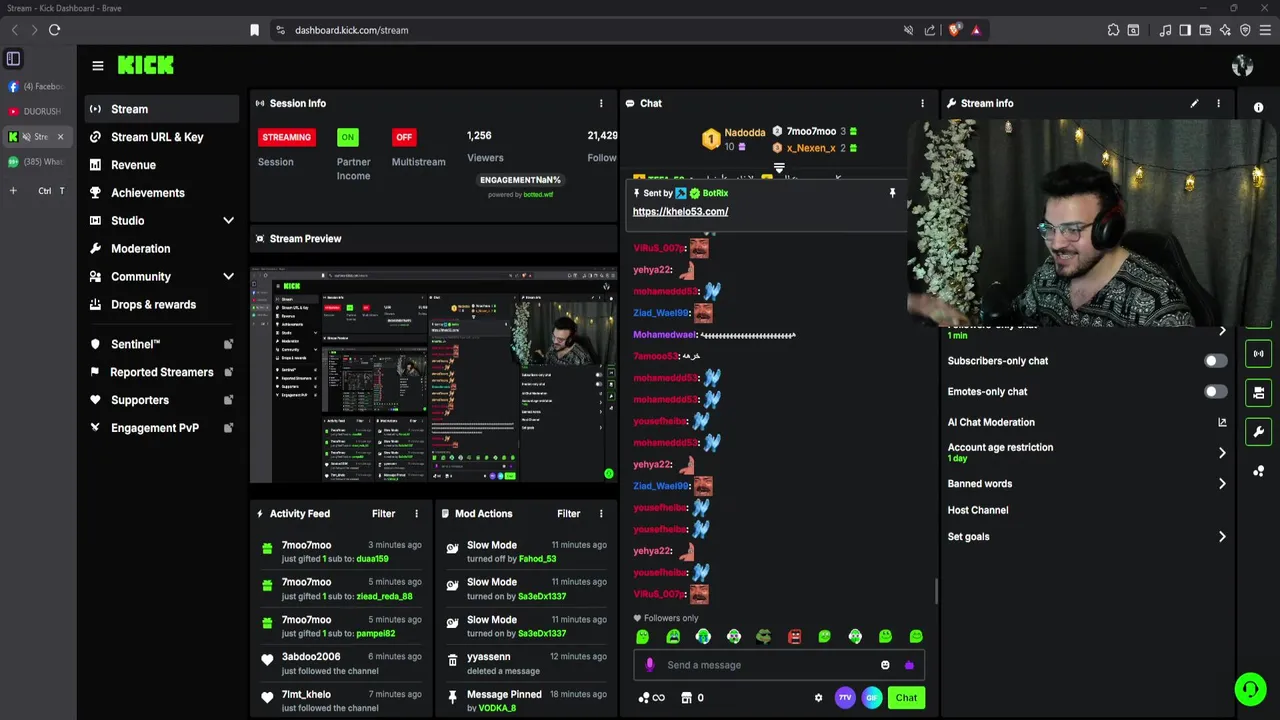Screen dimensions: 1280x720
Task: Open Stream in sidebar
Action: click(x=162, y=109)
